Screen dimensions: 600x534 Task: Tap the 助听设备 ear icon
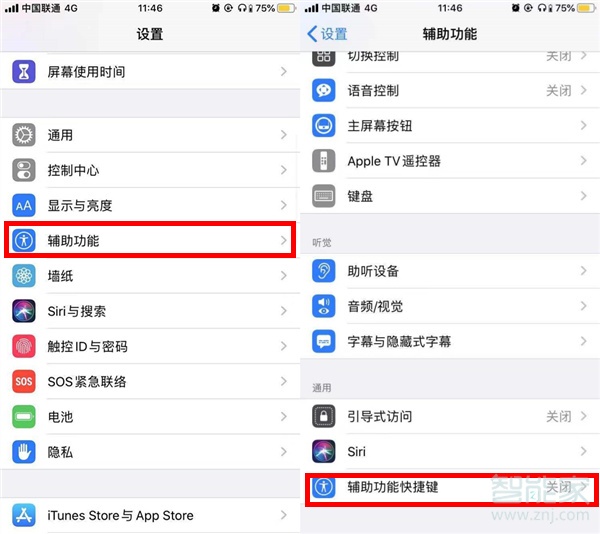pos(324,271)
